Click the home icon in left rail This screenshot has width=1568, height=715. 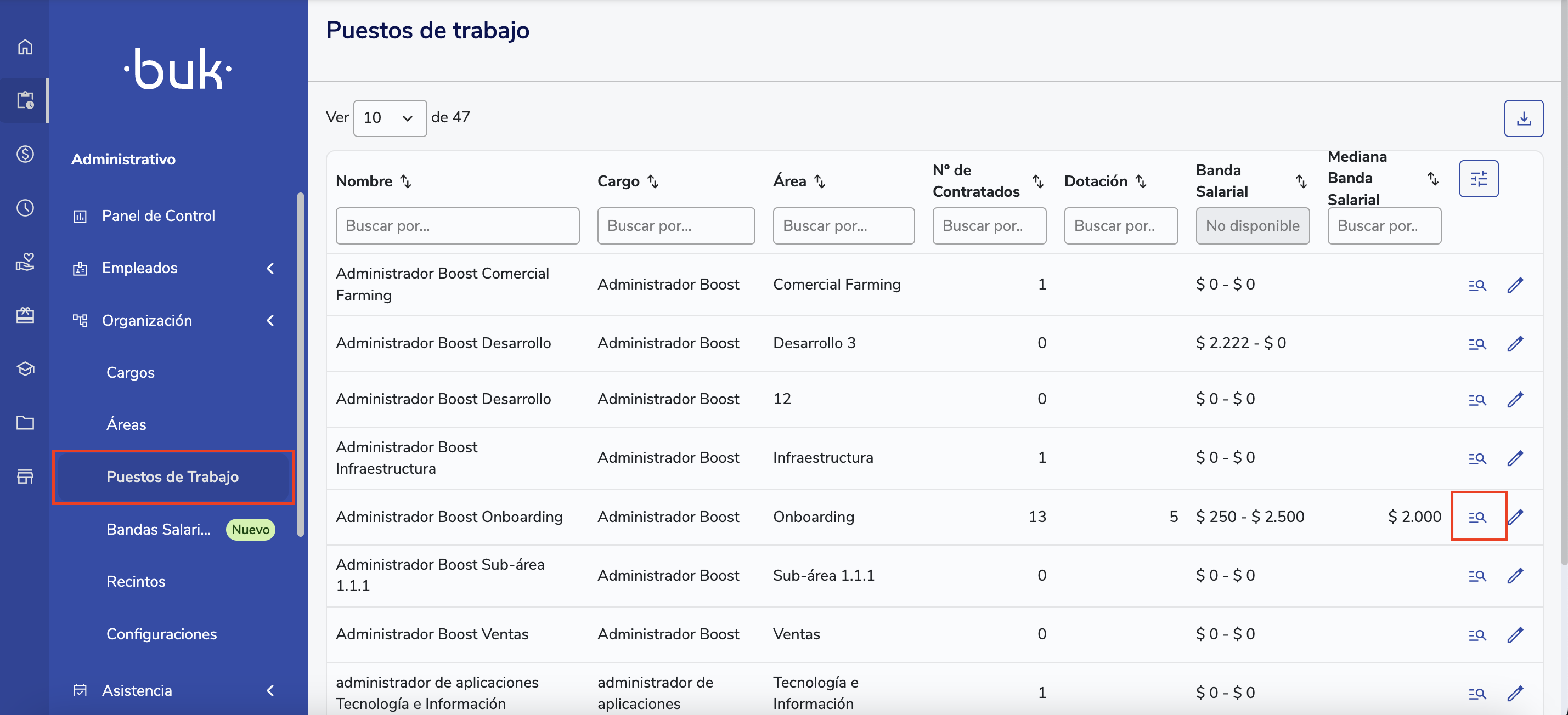(x=25, y=47)
